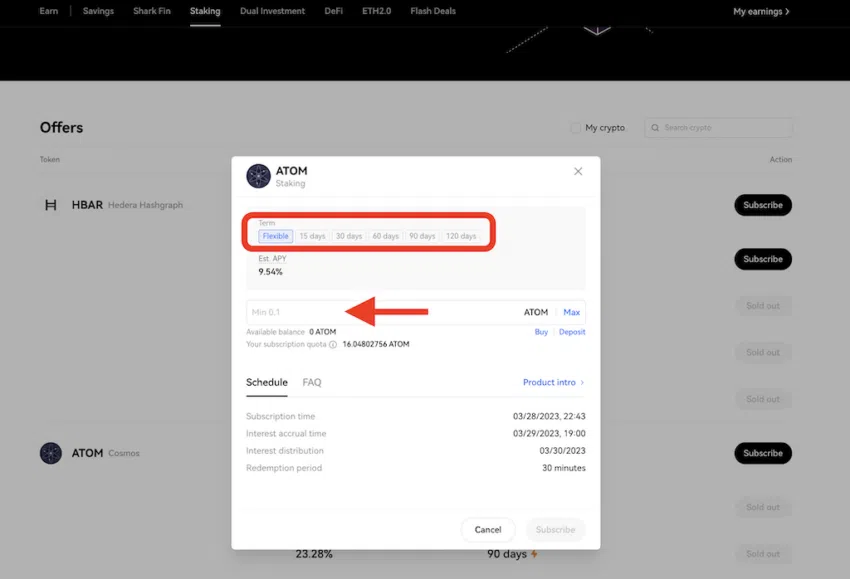Go to the Dual Investment tab
Screen dimensions: 850x579
(272, 11)
